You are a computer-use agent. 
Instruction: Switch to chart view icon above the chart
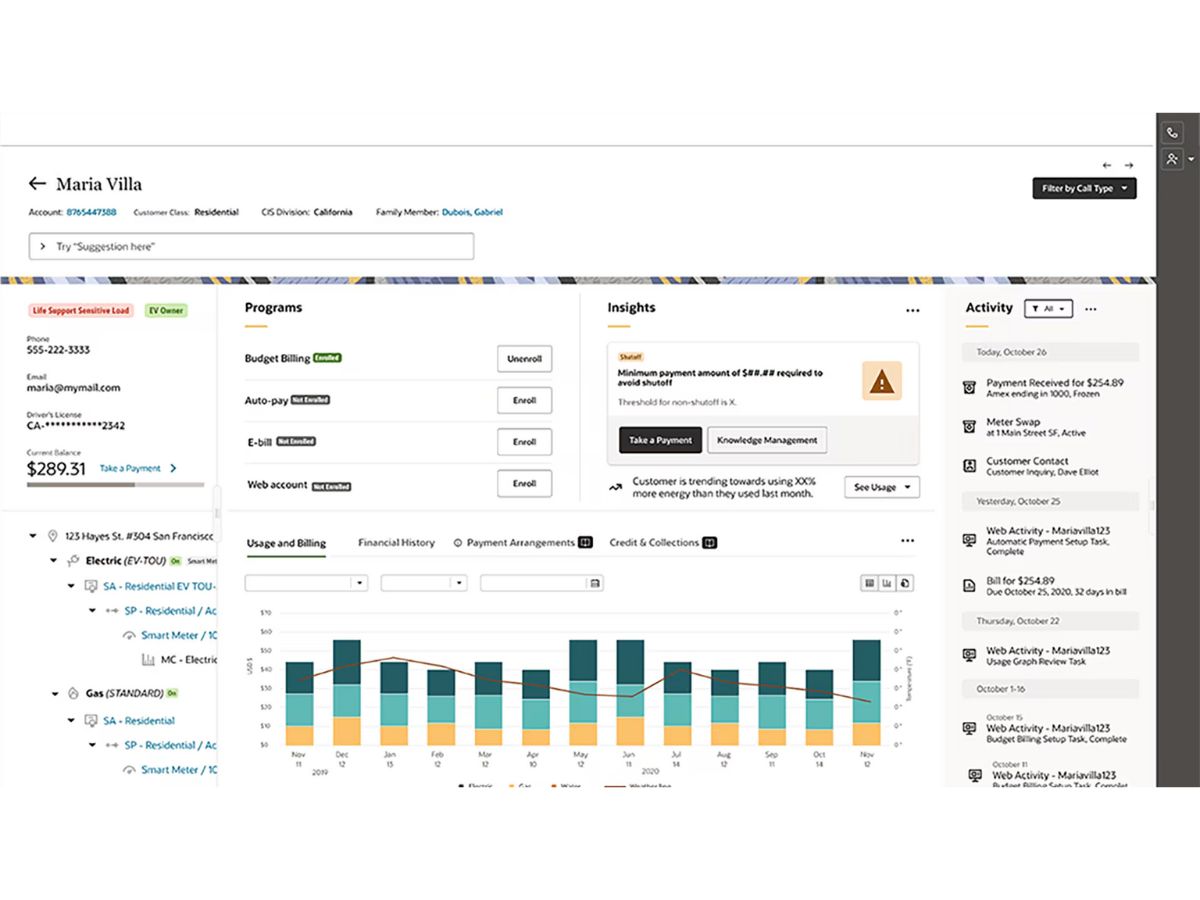(887, 583)
